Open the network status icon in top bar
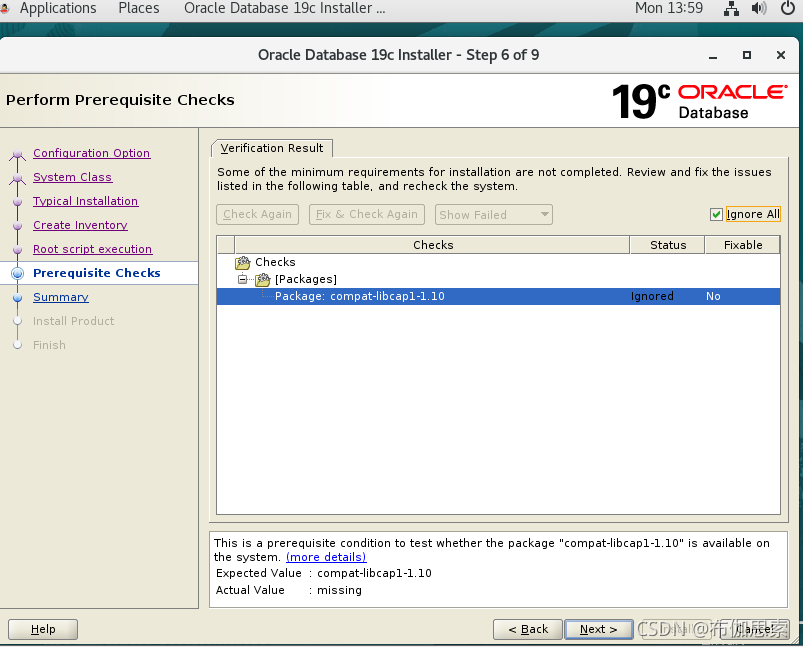The height and width of the screenshot is (647, 803). (731, 9)
